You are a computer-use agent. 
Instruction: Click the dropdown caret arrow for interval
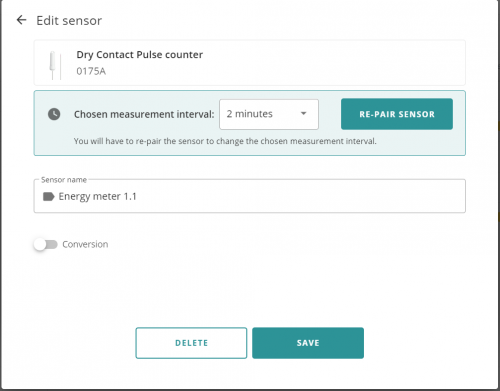point(303,114)
